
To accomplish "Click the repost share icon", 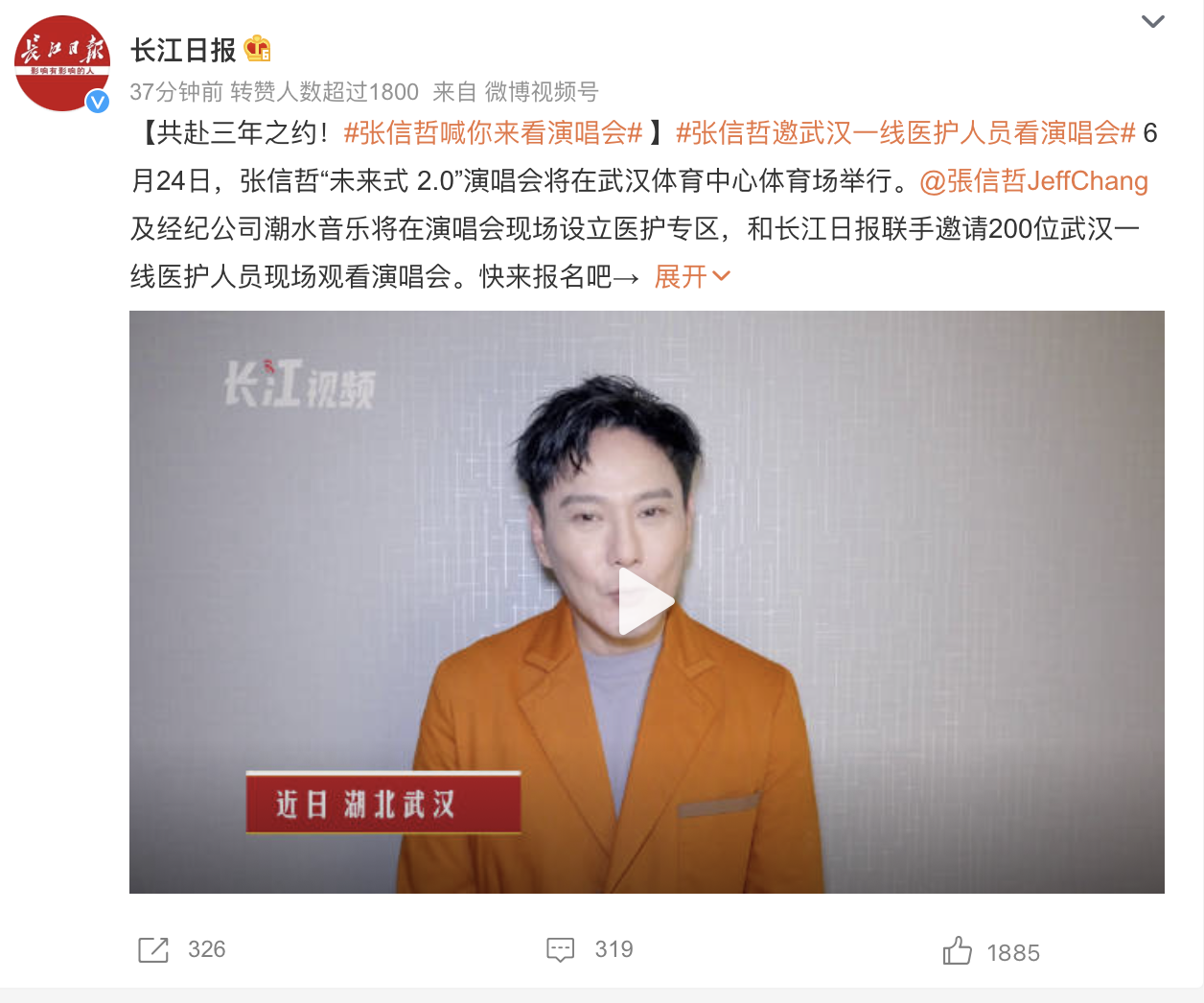I will coord(153,949).
